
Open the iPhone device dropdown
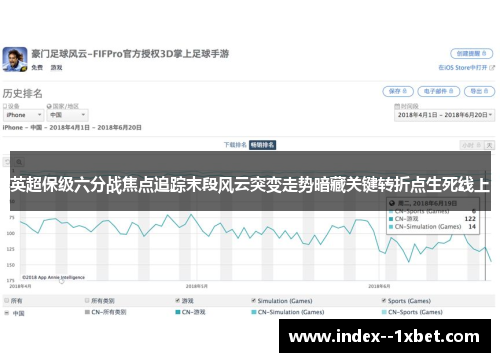click(x=23, y=115)
